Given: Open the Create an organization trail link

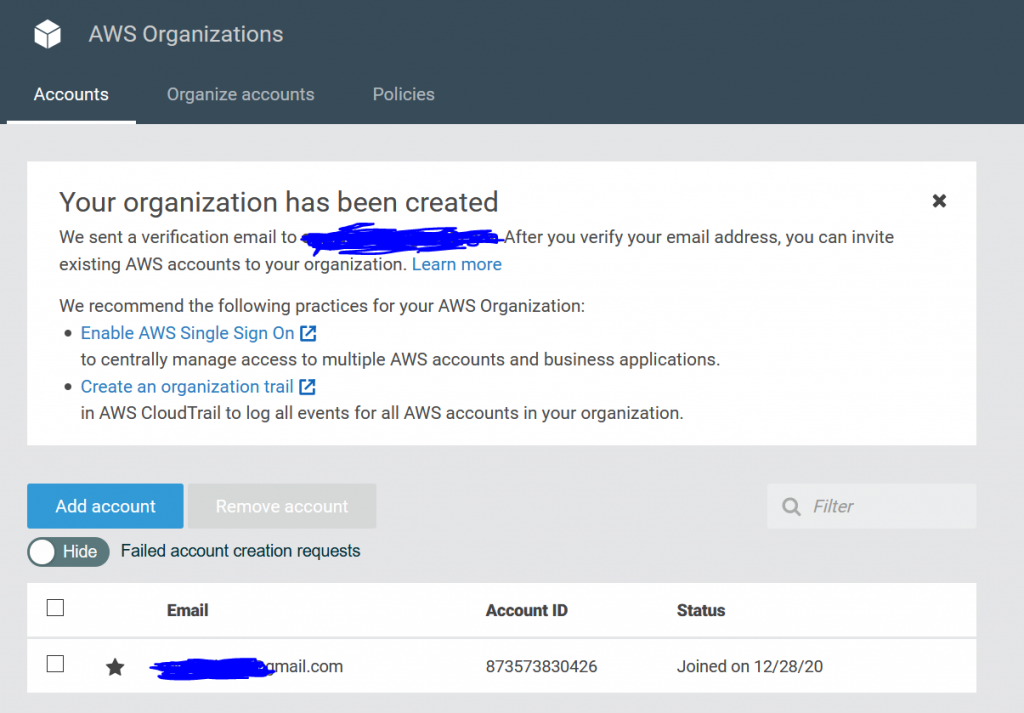Looking at the screenshot, I should coord(187,387).
